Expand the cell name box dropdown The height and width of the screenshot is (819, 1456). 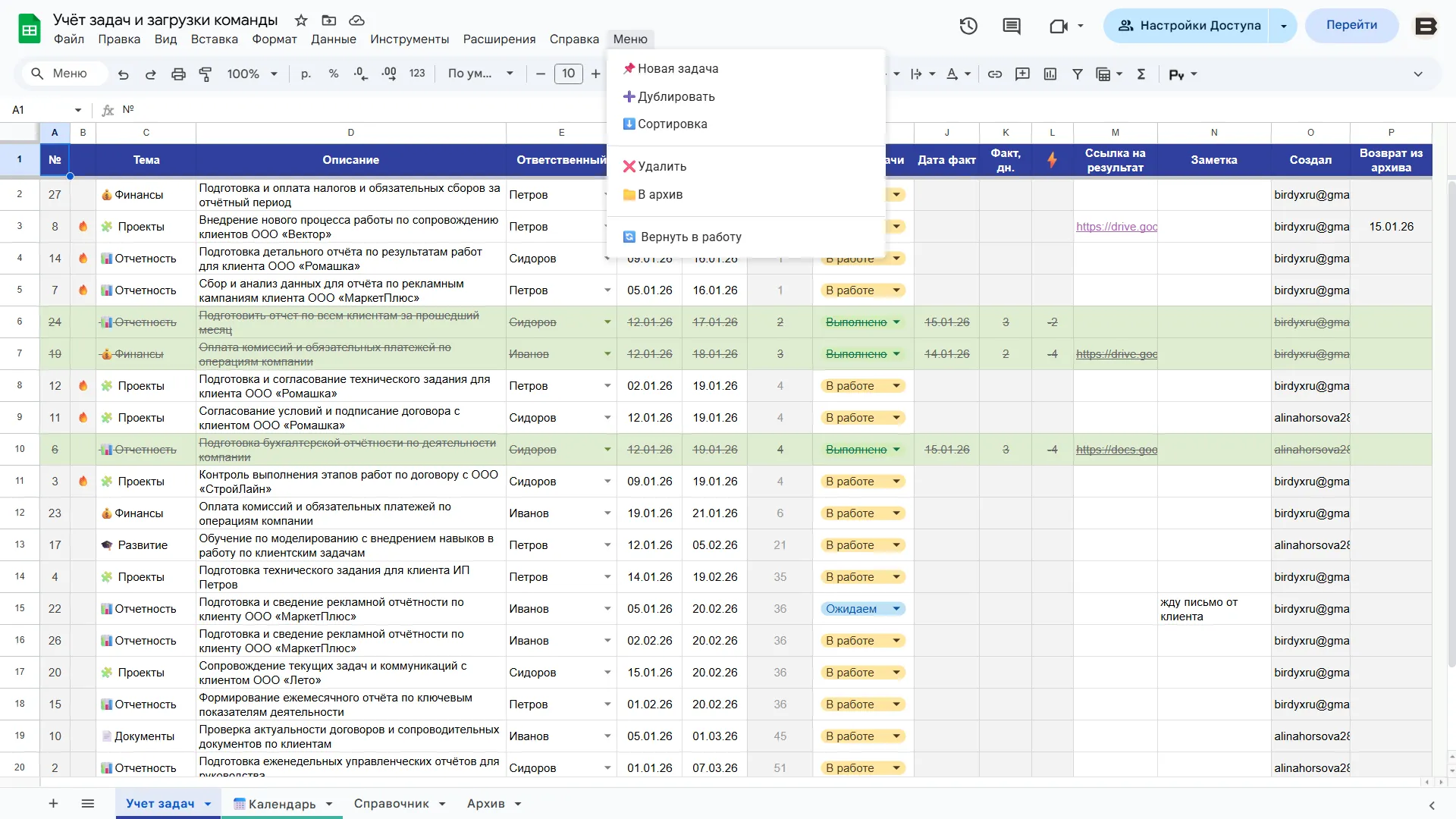pyautogui.click(x=77, y=110)
